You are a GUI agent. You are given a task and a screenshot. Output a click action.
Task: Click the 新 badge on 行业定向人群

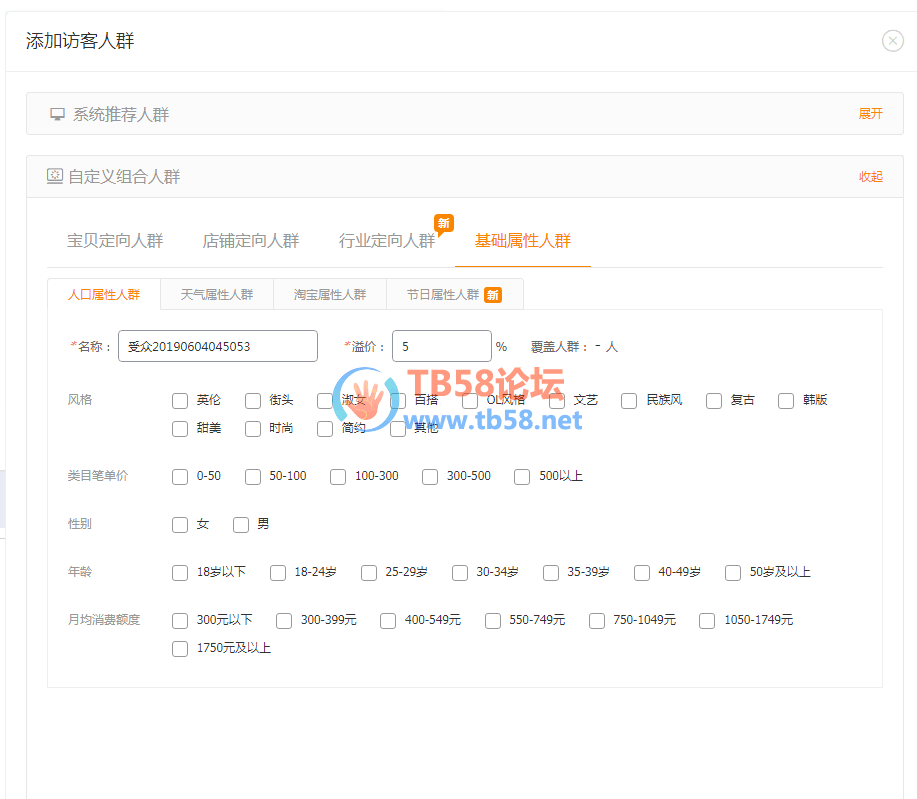(443, 223)
